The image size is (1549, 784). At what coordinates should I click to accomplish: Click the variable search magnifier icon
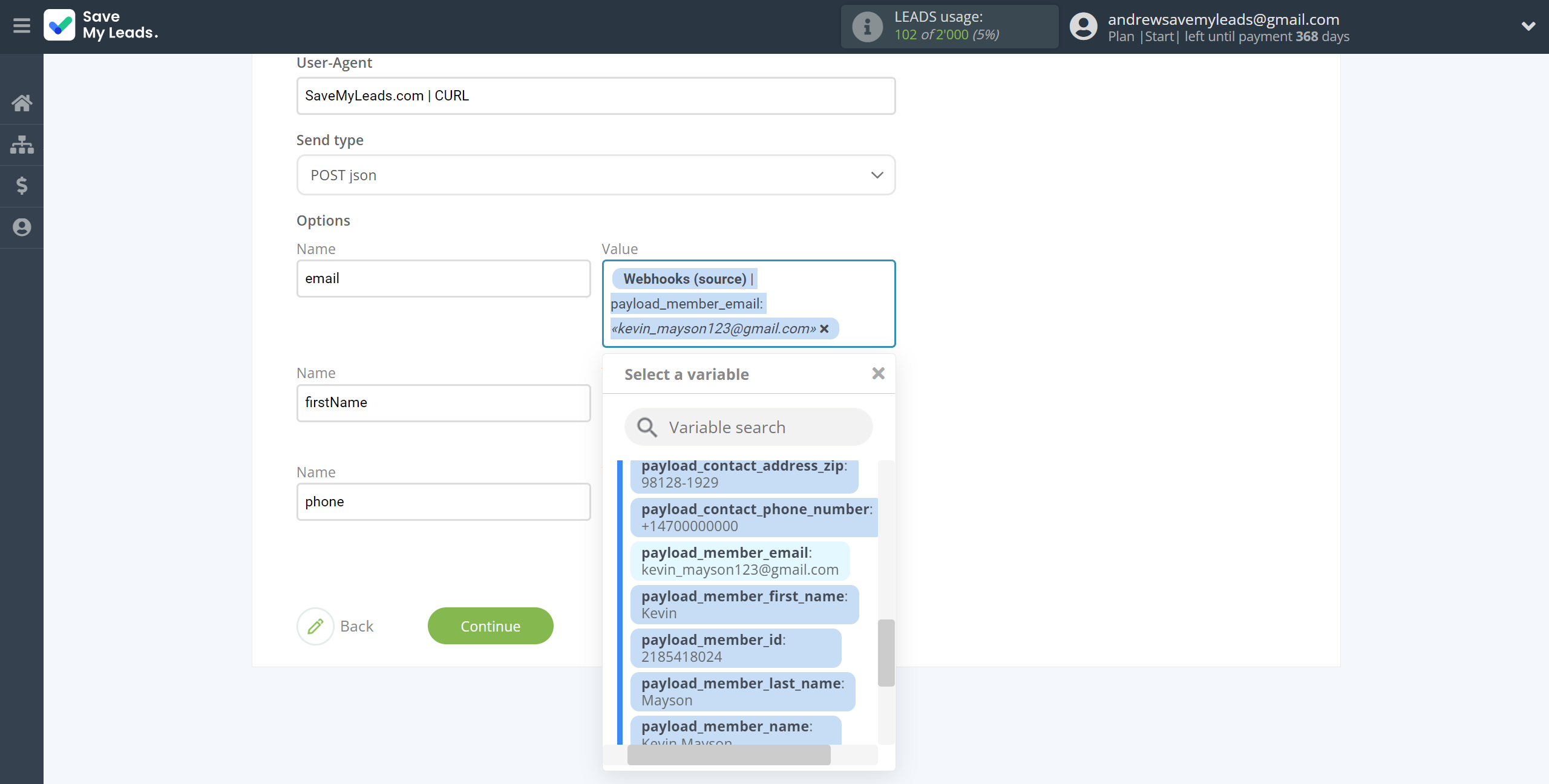point(647,427)
